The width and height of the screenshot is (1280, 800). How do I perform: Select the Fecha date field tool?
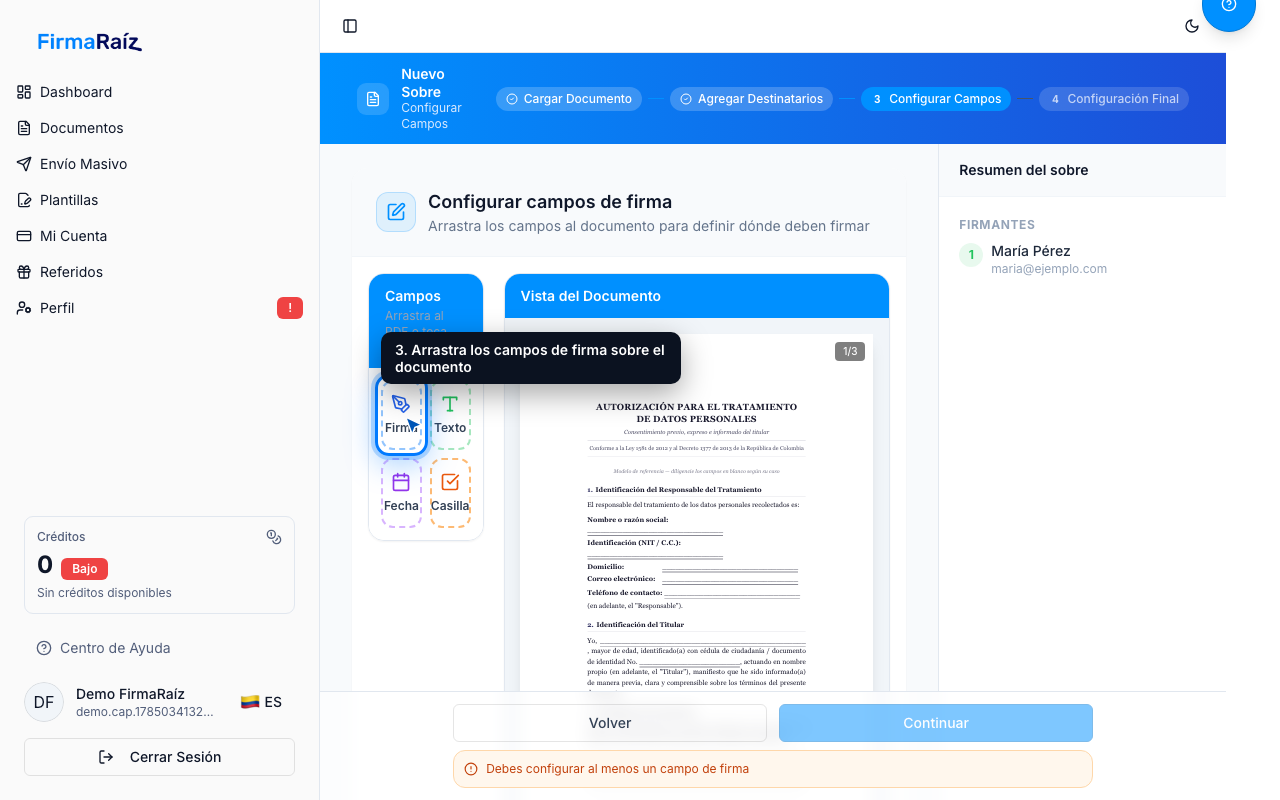(x=401, y=492)
